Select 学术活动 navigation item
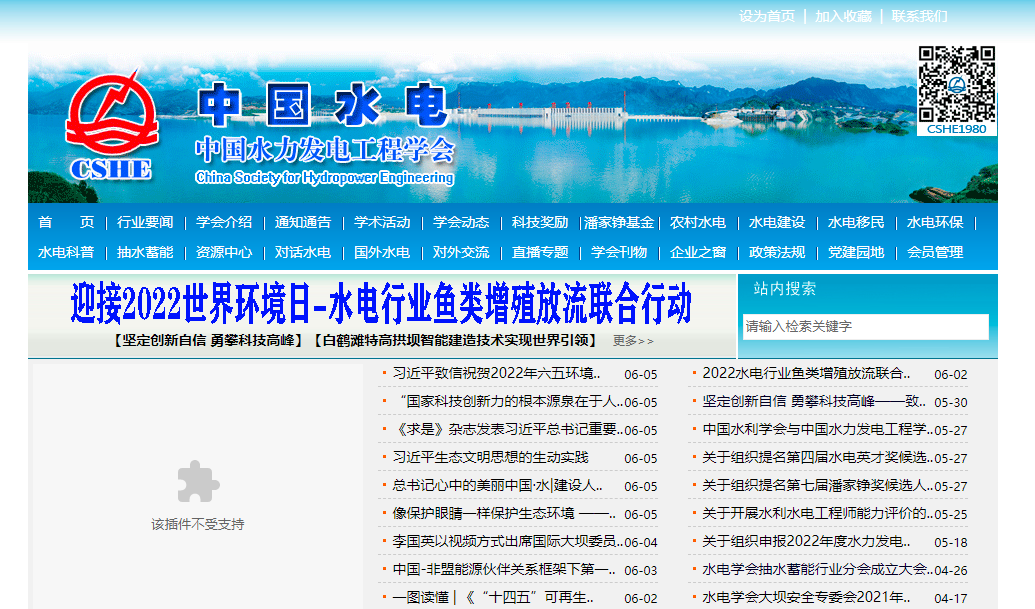The width and height of the screenshot is (1035, 609). point(382,222)
